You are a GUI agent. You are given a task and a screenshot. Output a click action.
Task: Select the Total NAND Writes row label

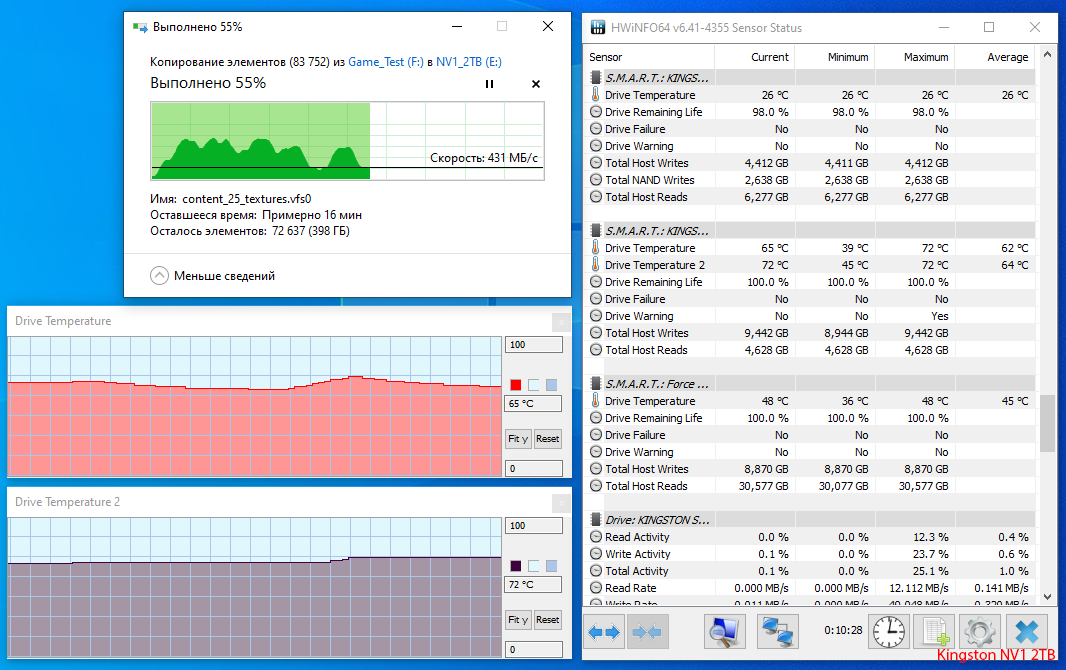tap(649, 180)
